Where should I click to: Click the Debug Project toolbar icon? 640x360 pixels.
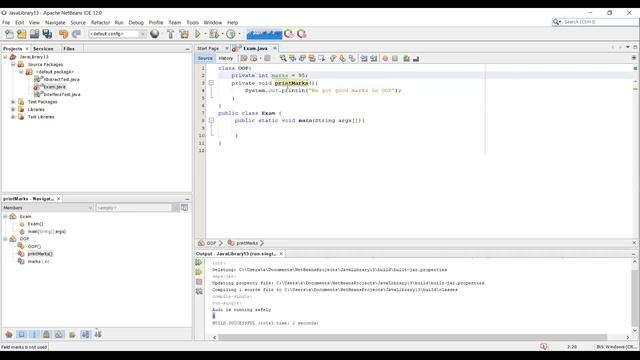point(214,34)
